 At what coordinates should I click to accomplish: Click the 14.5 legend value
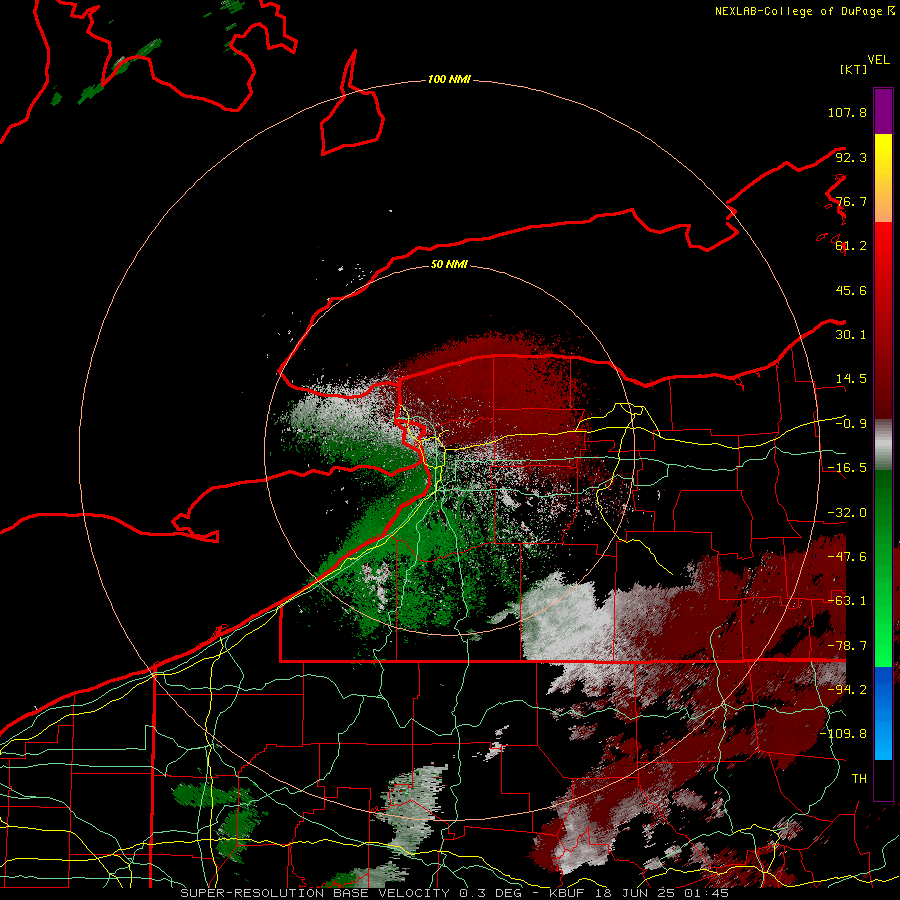pyautogui.click(x=851, y=379)
